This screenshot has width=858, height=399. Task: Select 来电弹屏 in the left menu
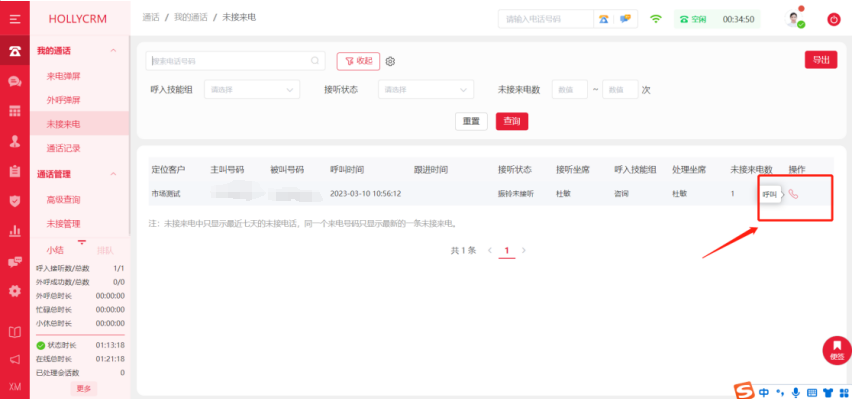pos(63,76)
